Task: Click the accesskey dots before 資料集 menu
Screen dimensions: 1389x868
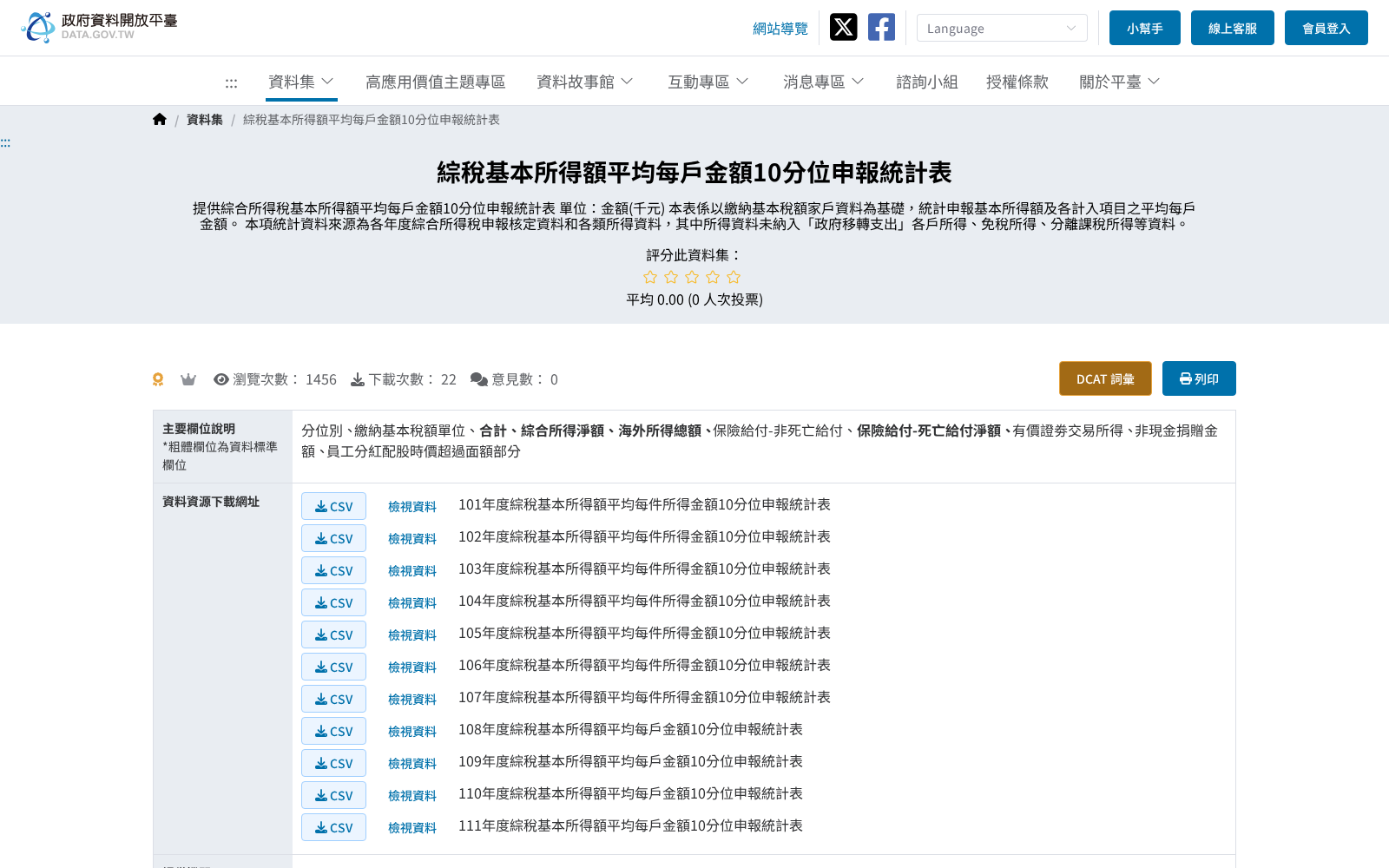Action: pyautogui.click(x=231, y=83)
